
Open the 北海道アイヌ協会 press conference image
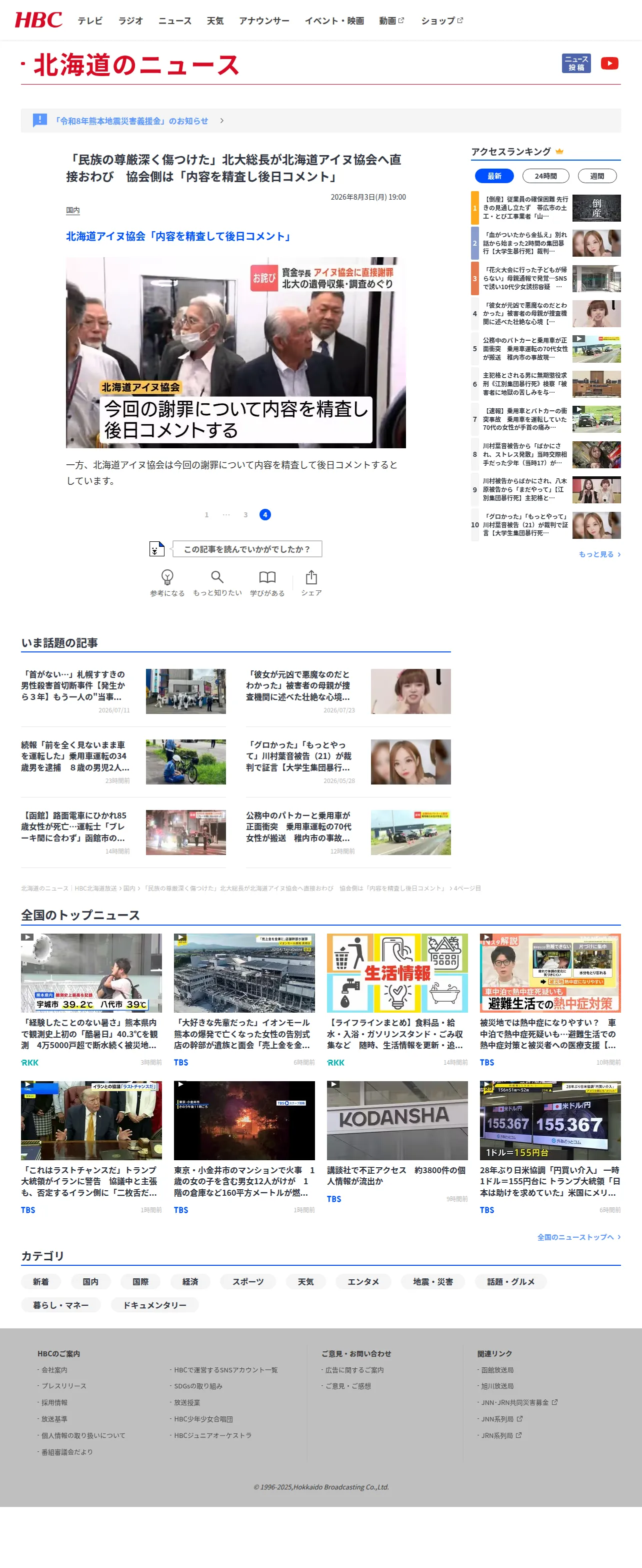coord(235,352)
